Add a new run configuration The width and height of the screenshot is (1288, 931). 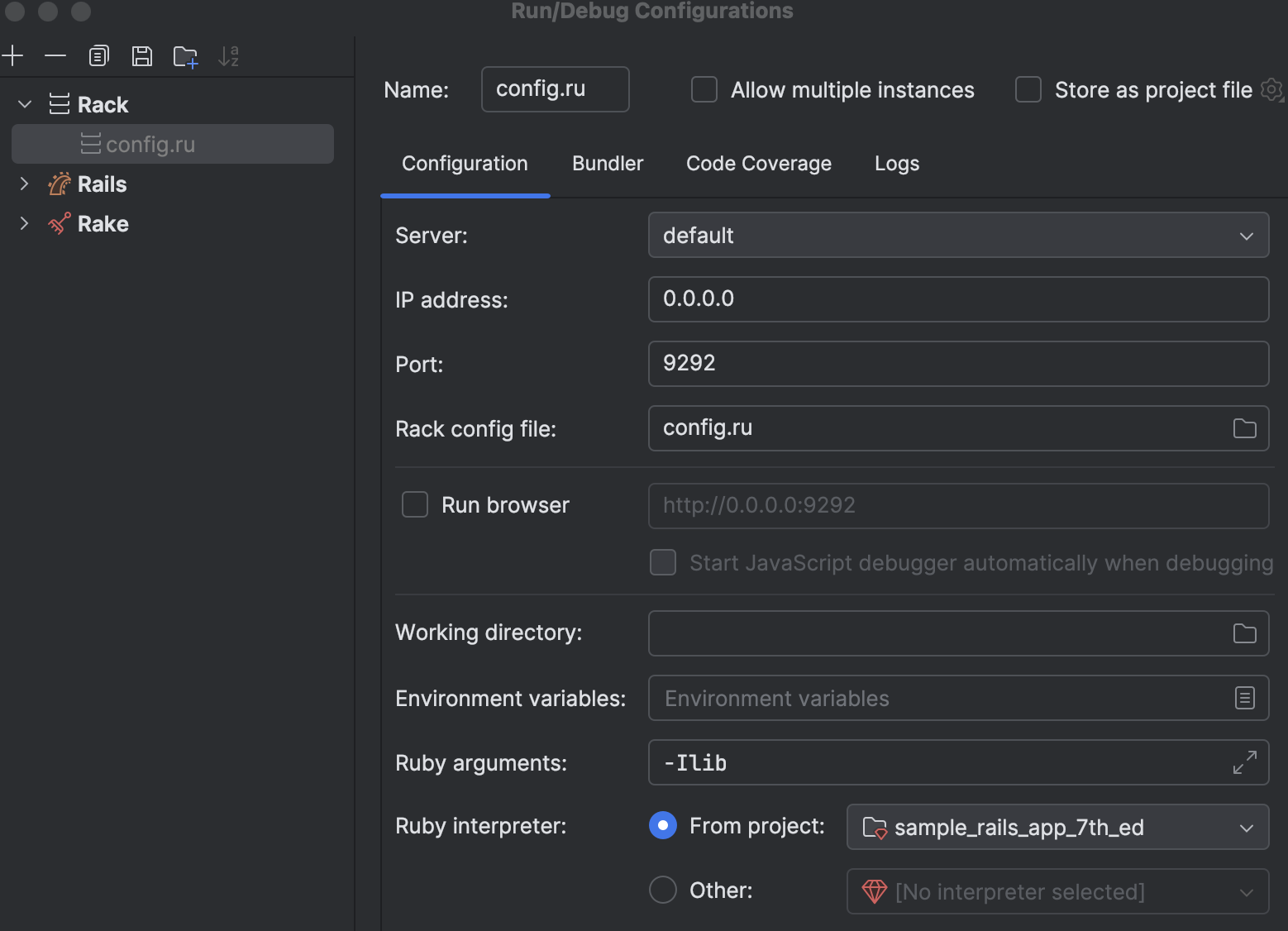pos(12,55)
